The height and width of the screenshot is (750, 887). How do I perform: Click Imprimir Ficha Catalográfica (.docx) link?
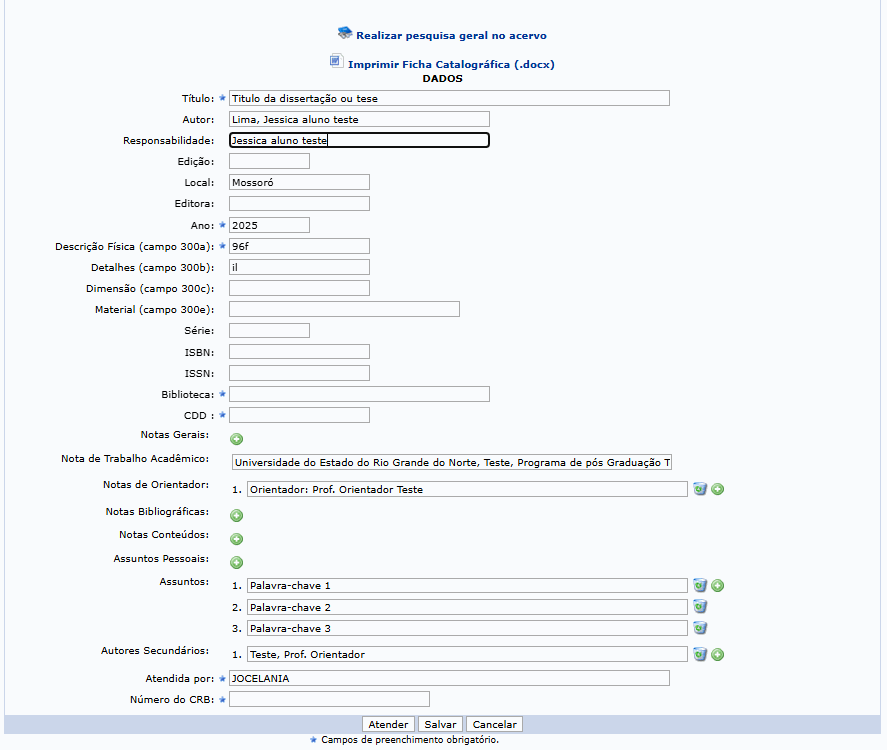[450, 64]
